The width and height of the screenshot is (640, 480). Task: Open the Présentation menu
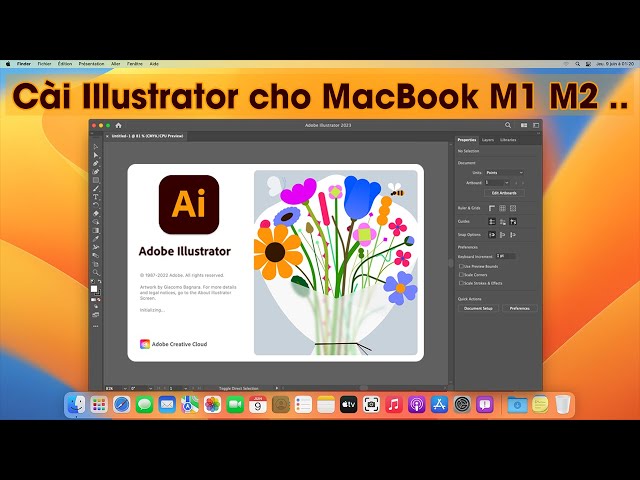(91, 64)
